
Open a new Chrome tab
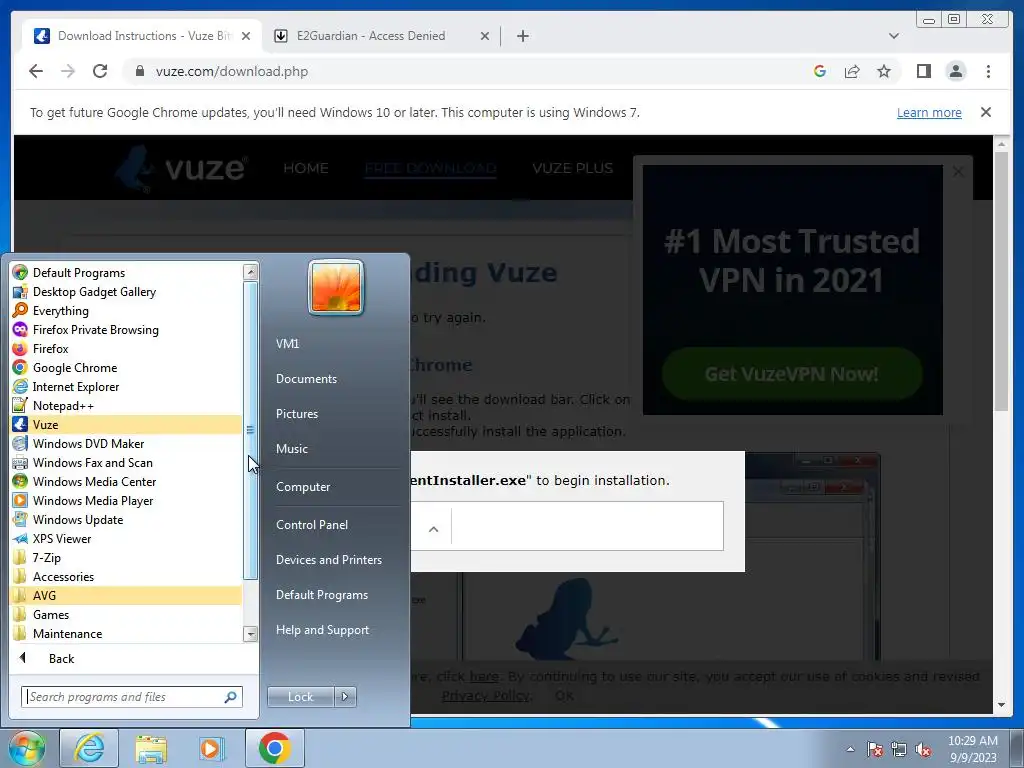[x=522, y=36]
